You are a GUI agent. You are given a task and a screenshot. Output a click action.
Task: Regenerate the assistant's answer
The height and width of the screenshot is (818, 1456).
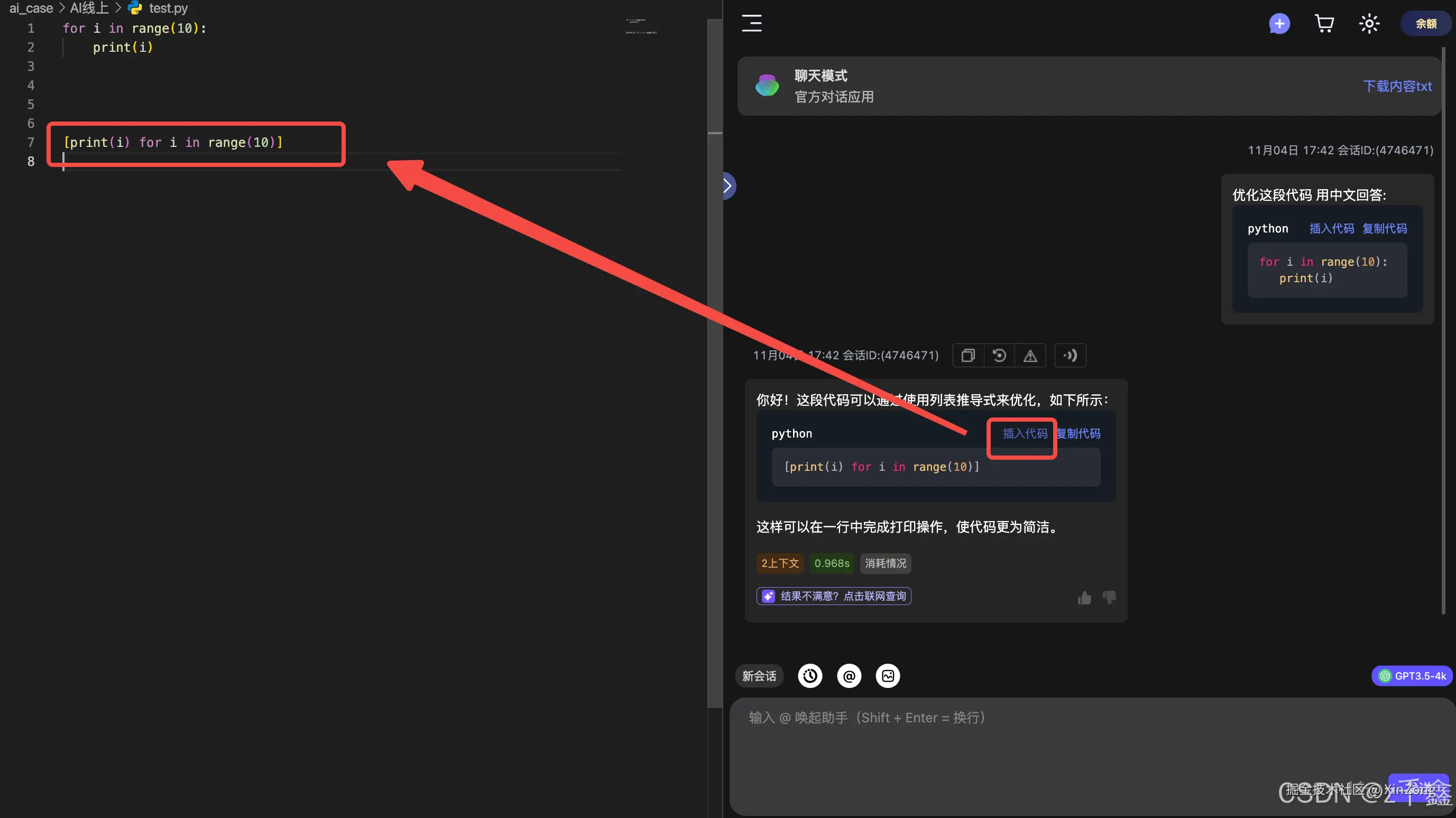(999, 355)
